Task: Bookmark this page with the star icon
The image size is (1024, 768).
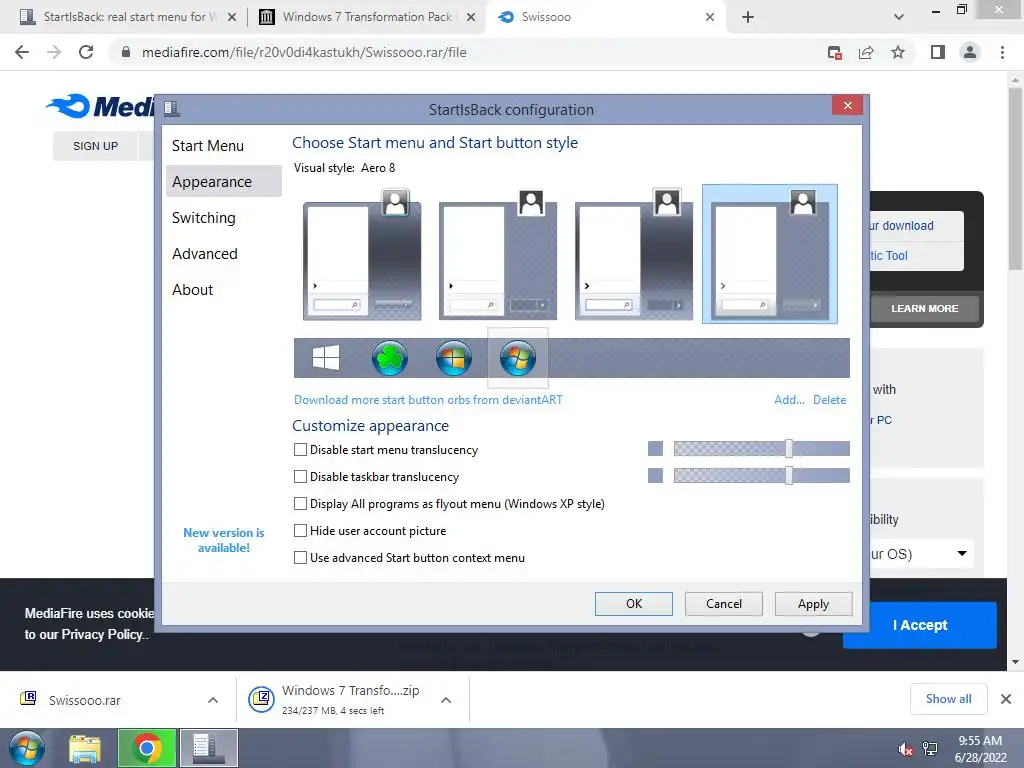Action: click(898, 52)
